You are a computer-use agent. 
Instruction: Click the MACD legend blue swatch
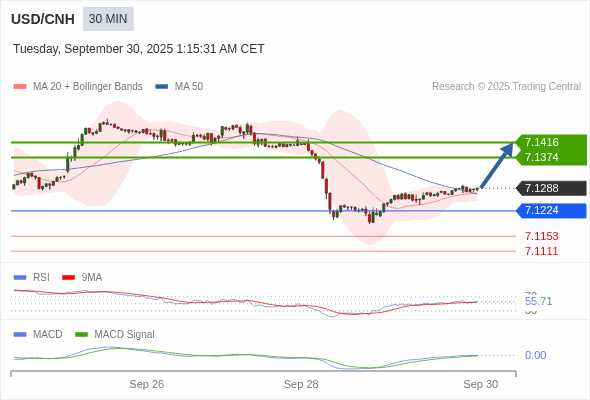[20, 335]
